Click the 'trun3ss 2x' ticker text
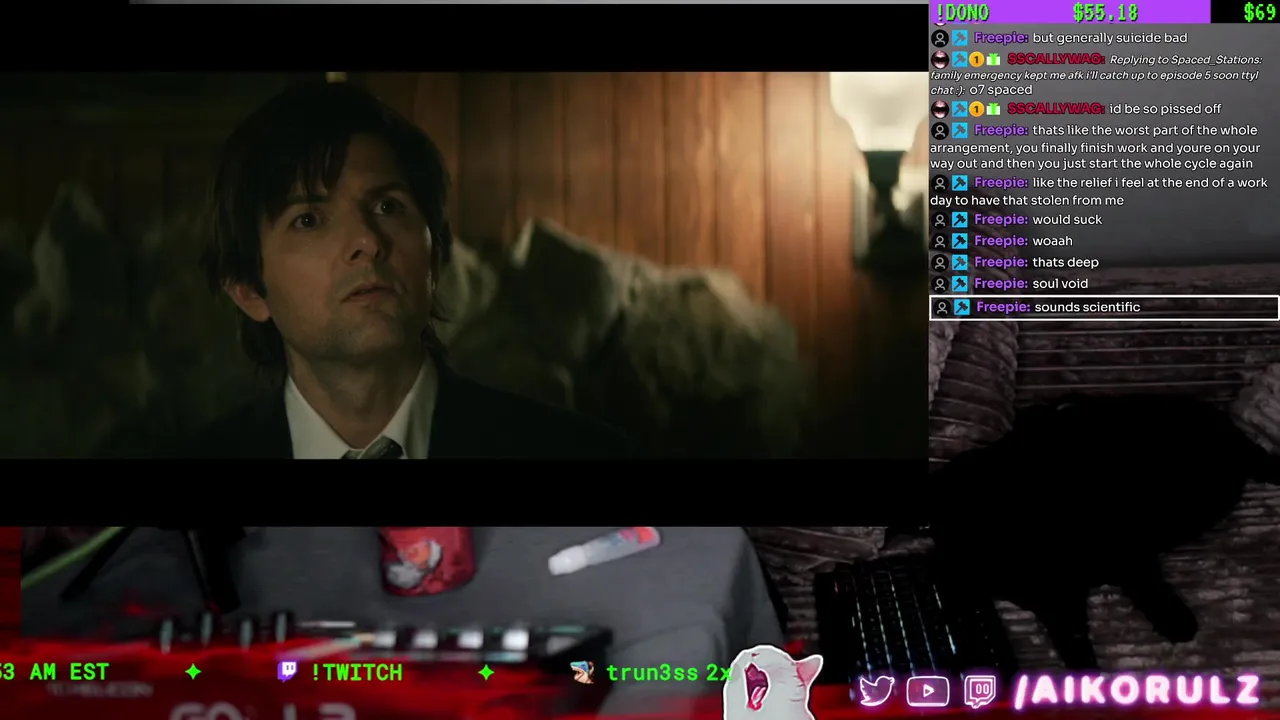 (x=669, y=673)
